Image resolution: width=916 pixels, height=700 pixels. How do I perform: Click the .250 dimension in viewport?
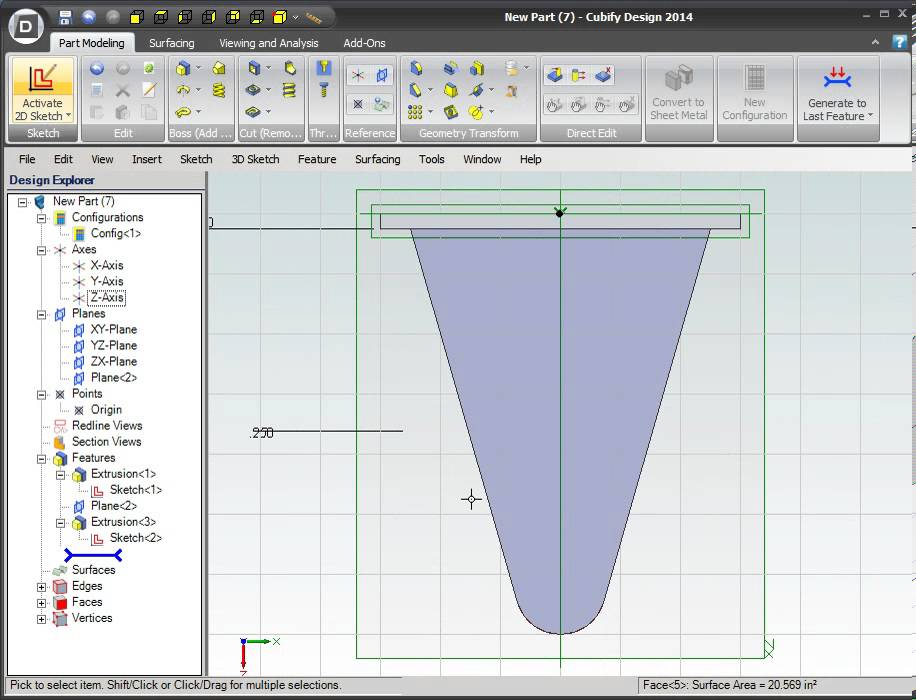pos(261,432)
